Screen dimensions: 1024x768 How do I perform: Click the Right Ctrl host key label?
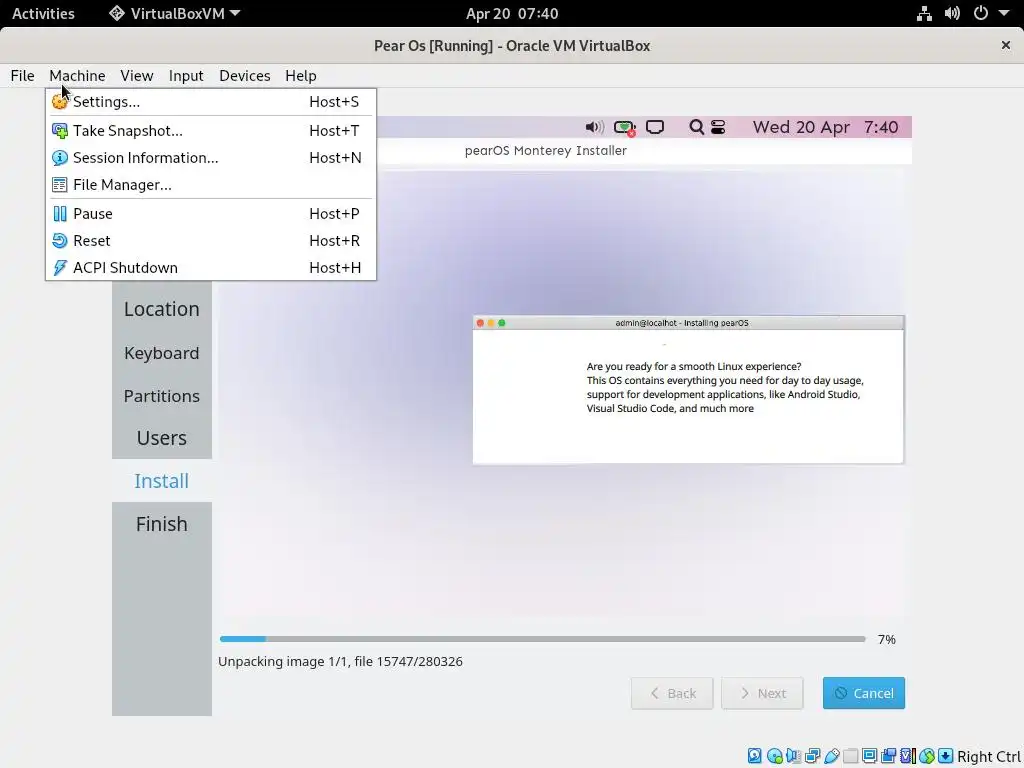[989, 756]
